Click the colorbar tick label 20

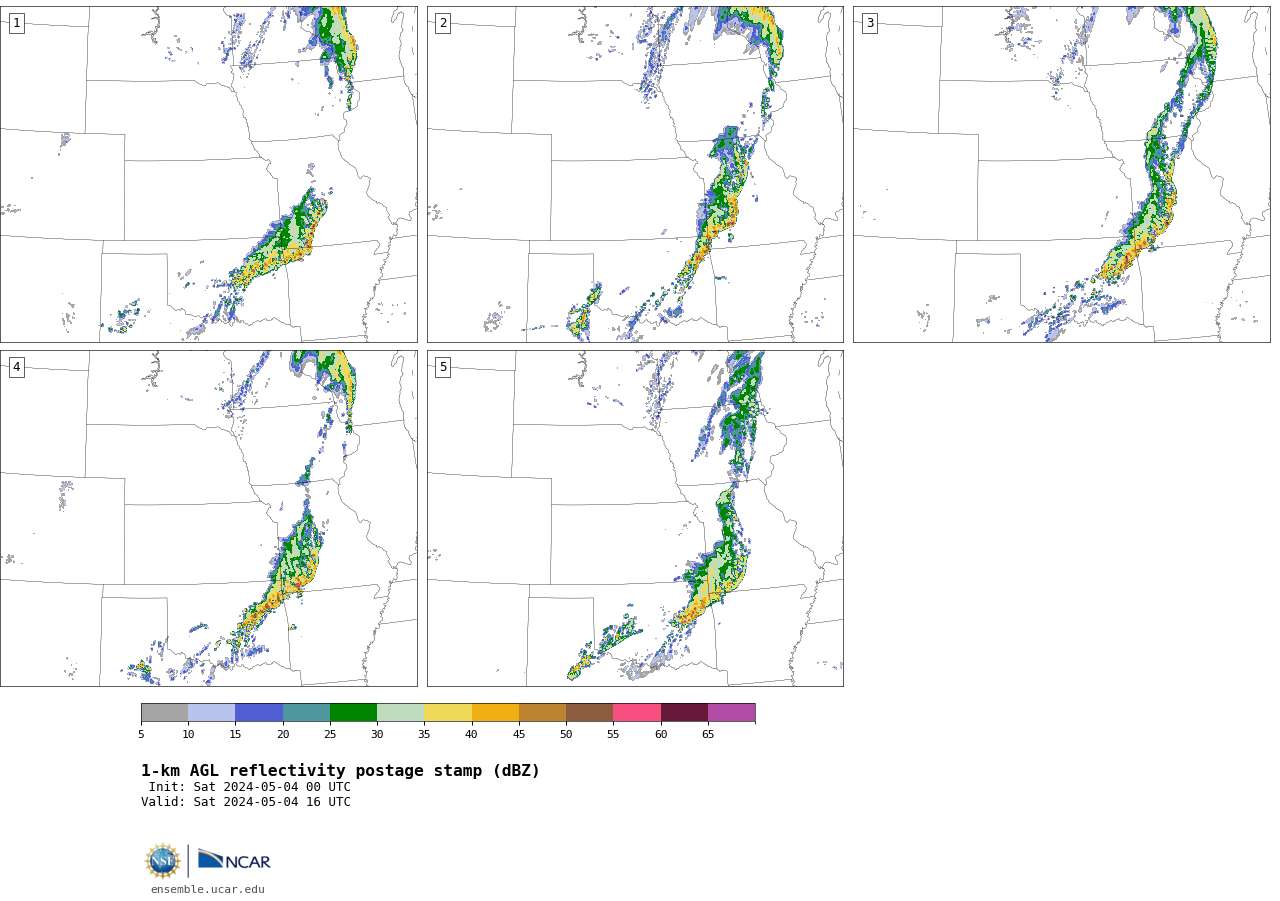click(x=283, y=734)
